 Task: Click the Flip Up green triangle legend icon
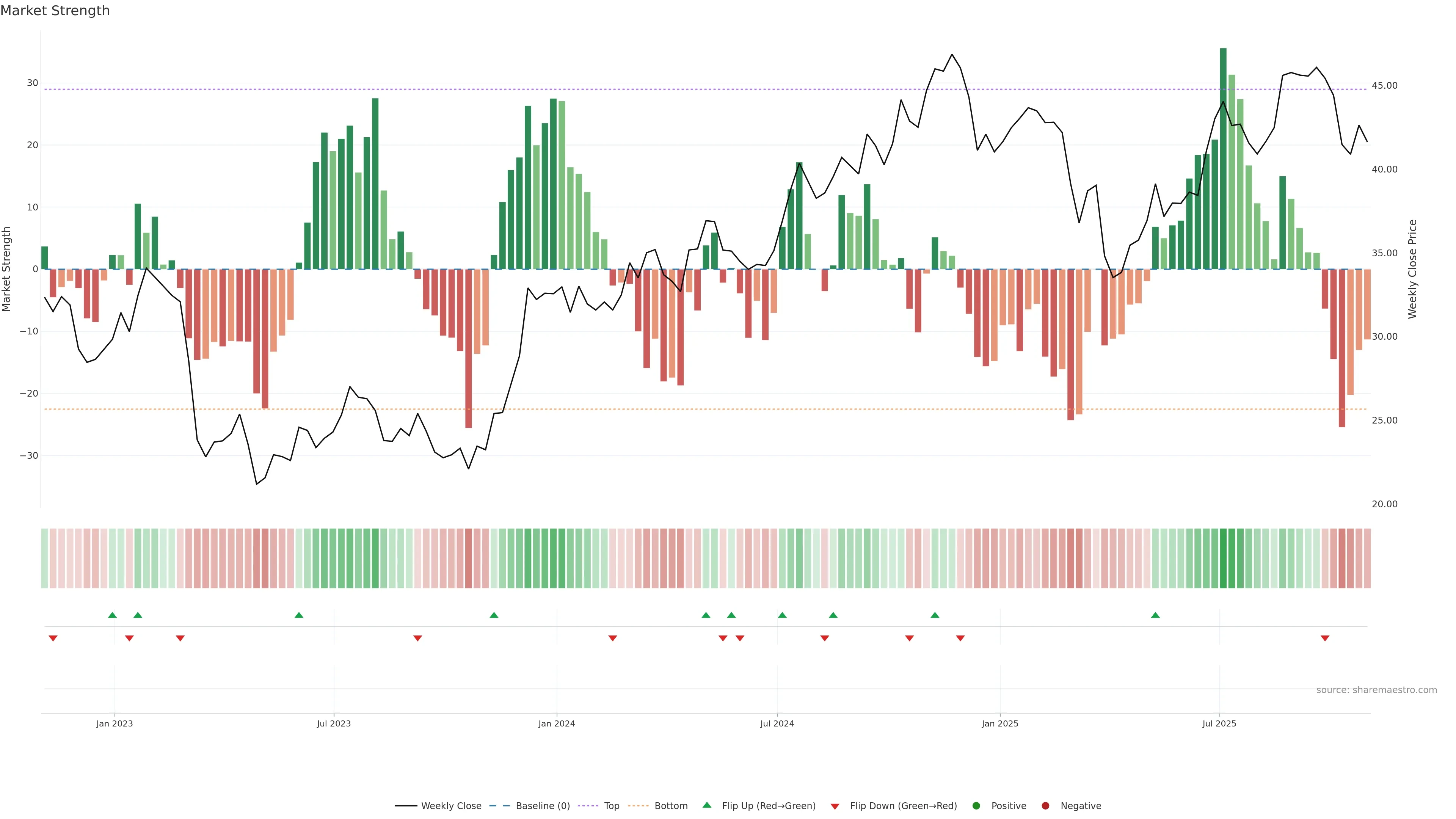point(706,805)
